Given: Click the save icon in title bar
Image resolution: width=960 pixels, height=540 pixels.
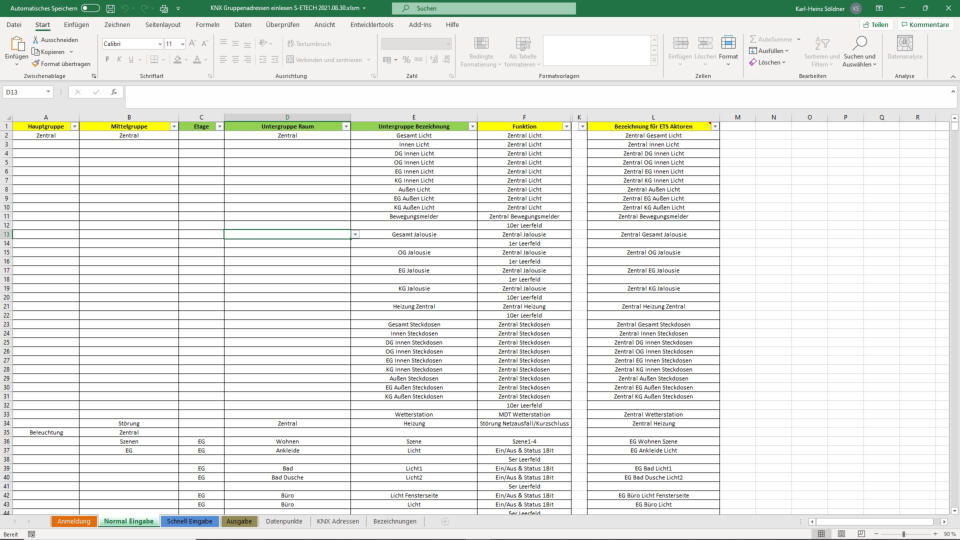Looking at the screenshot, I should [x=110, y=8].
